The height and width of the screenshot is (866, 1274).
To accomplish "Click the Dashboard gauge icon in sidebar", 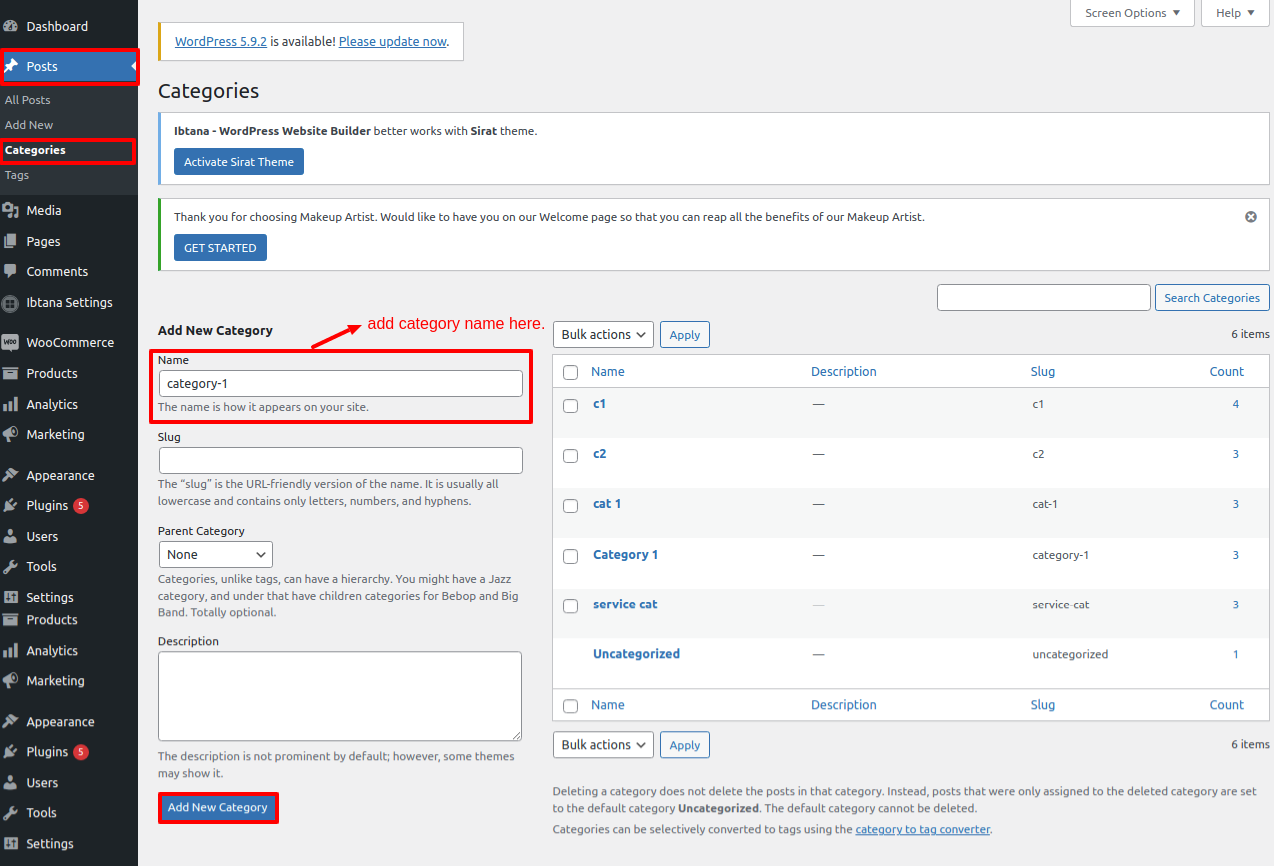I will (11, 26).
